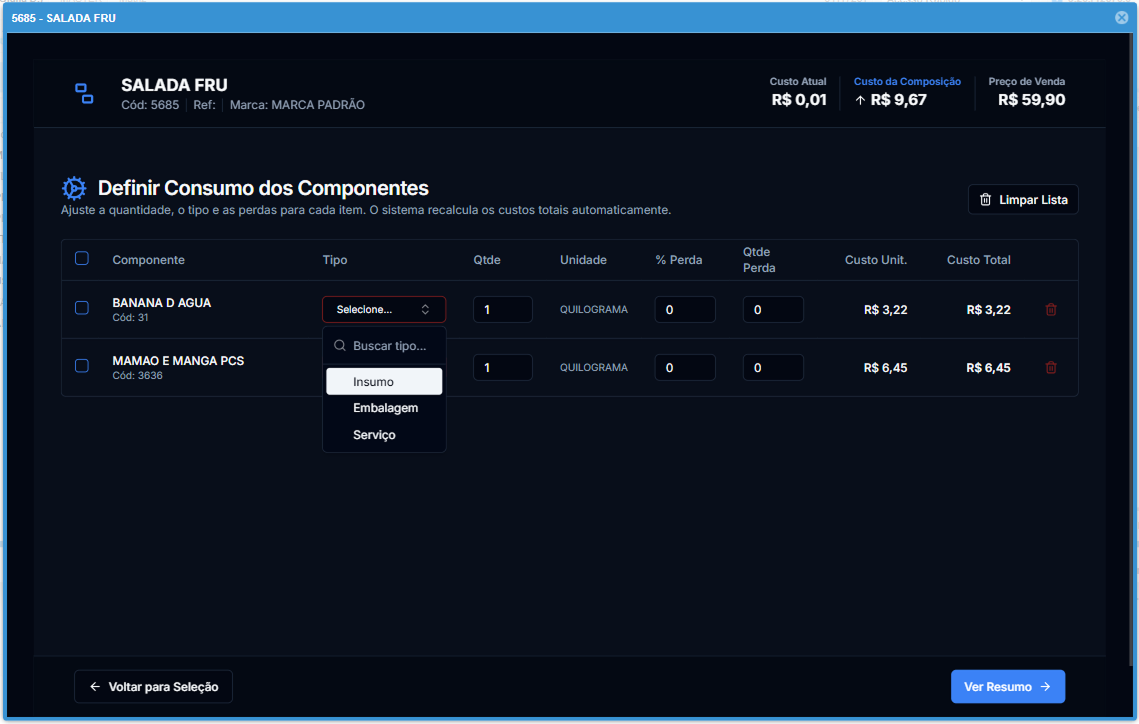The width and height of the screenshot is (1139, 724).
Task: Click the gear icon by Definir Consumo
Action: coord(74,188)
